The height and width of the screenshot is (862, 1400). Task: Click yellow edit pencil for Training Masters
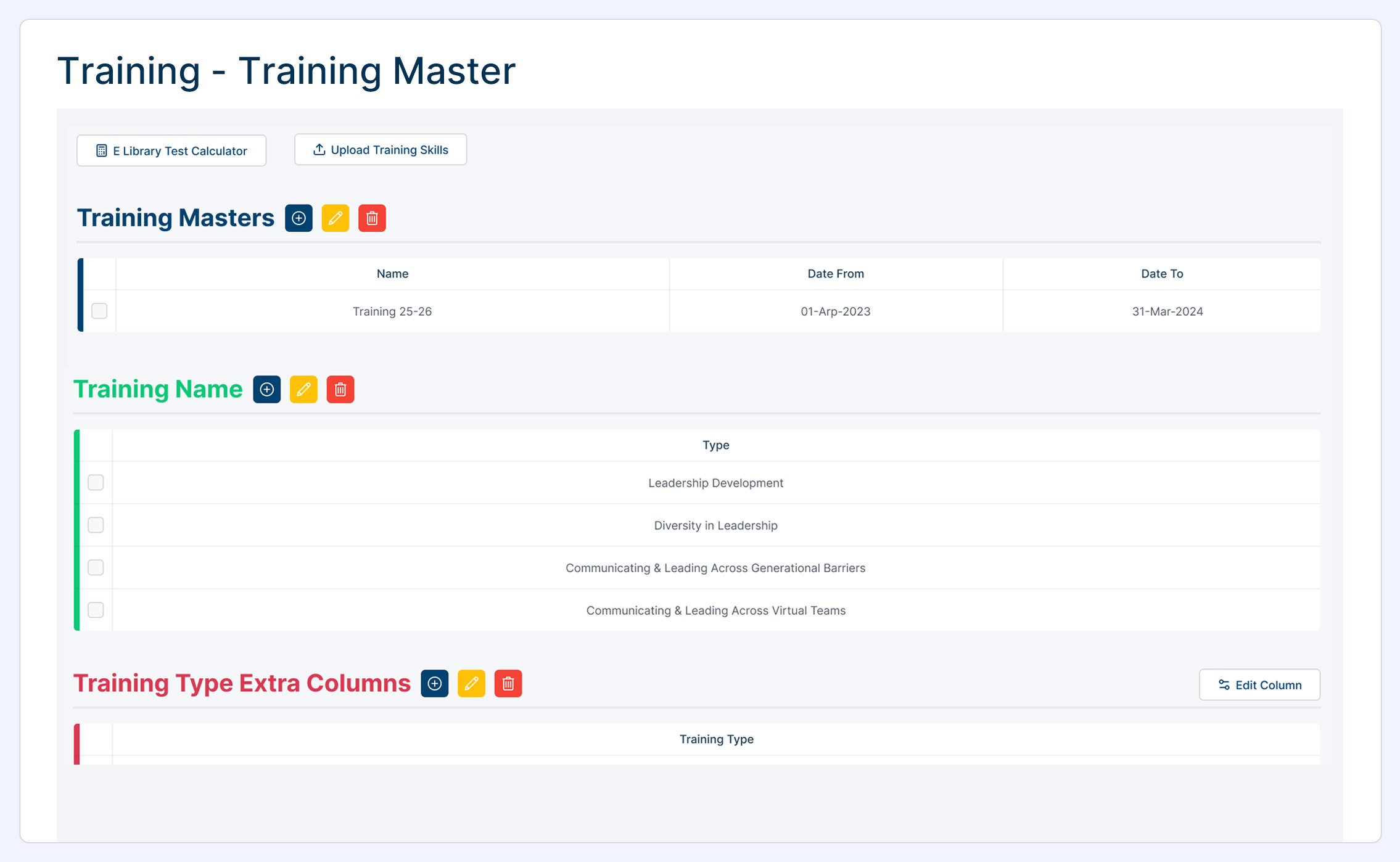[x=336, y=218]
